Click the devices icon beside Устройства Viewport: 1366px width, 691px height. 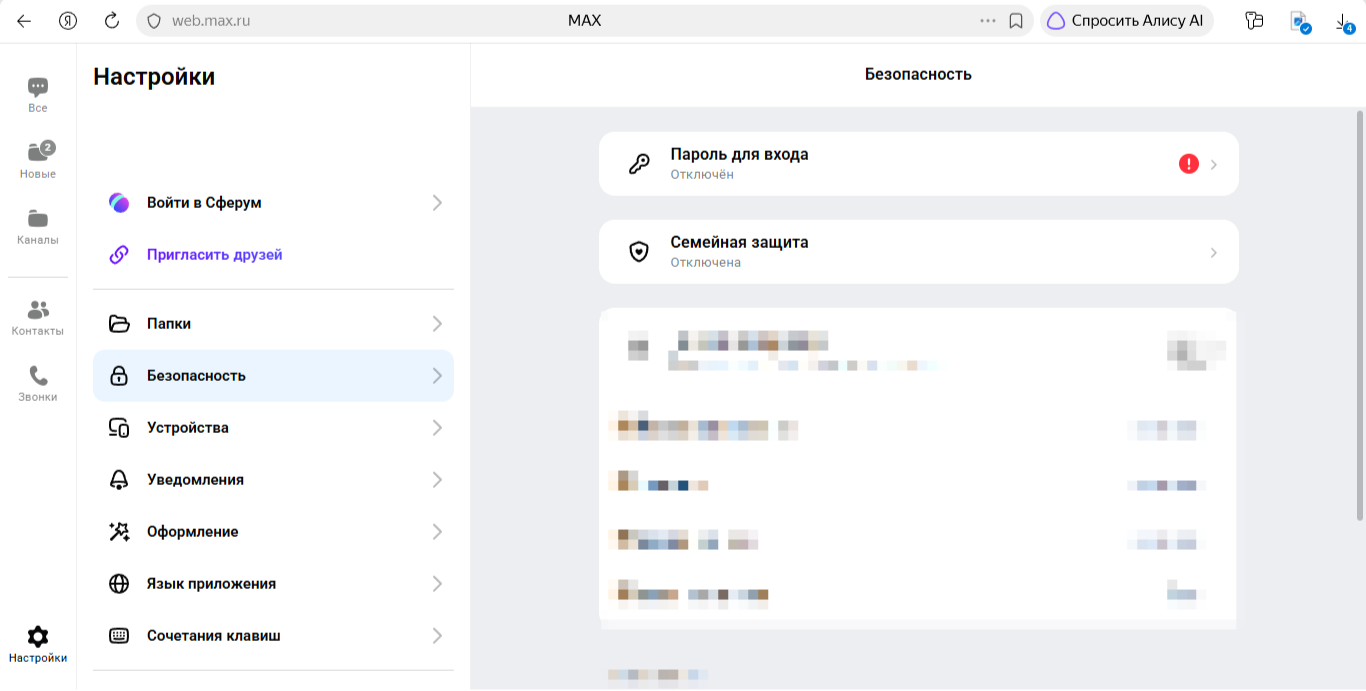[x=119, y=428]
